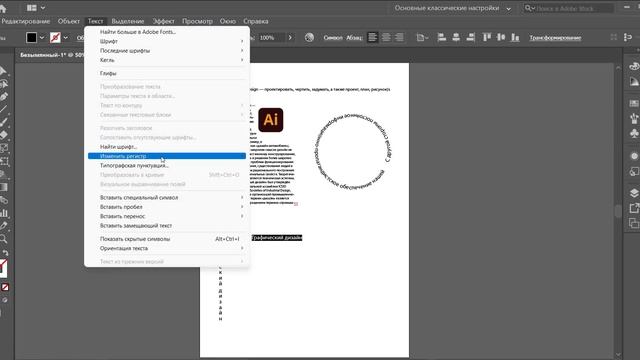Select the Gradient tool
This screenshot has height=360, width=640.
[4, 187]
